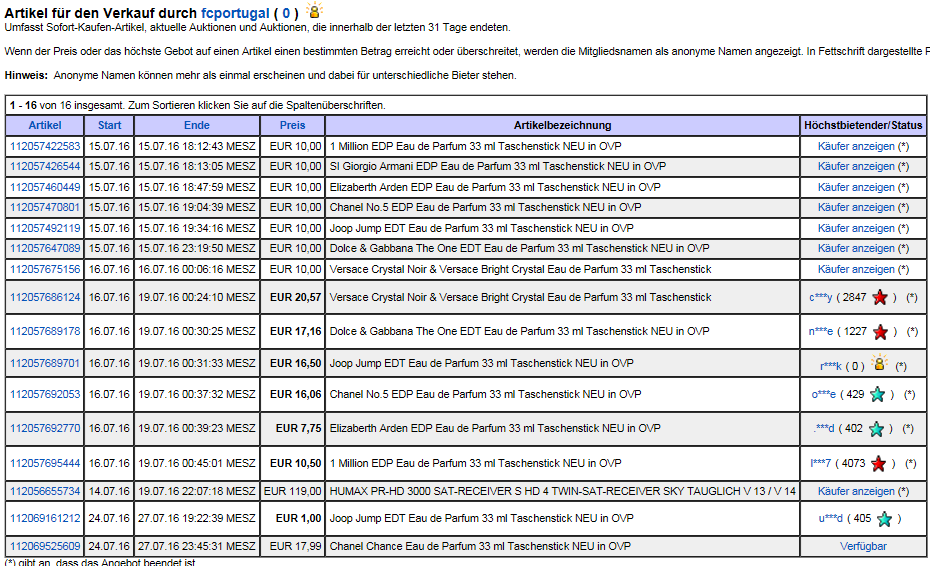Open item 112057647089

tap(45, 248)
